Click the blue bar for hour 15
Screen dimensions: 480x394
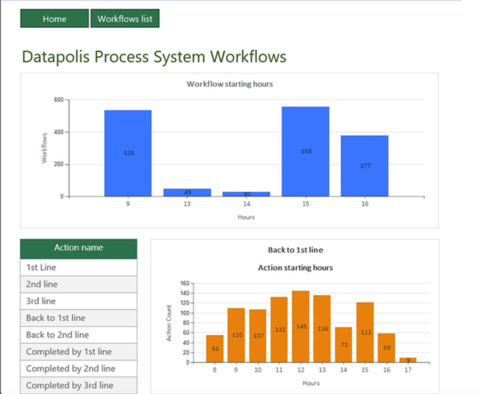click(x=305, y=152)
